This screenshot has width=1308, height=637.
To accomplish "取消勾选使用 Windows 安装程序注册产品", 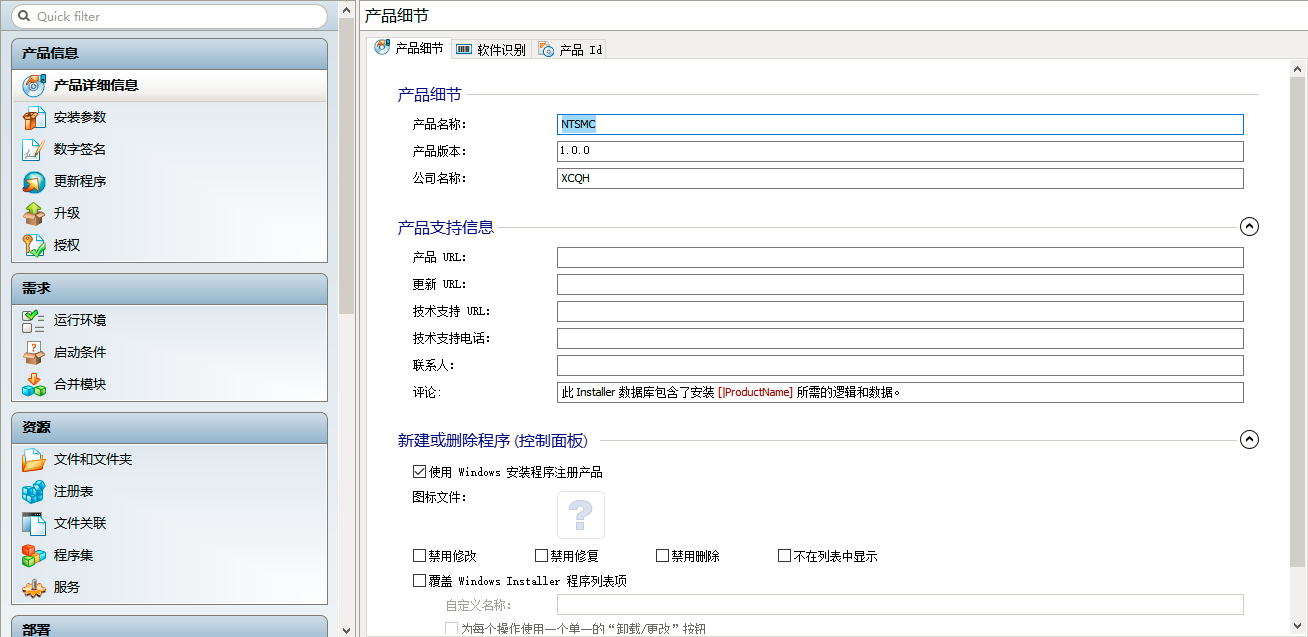I will (x=419, y=471).
